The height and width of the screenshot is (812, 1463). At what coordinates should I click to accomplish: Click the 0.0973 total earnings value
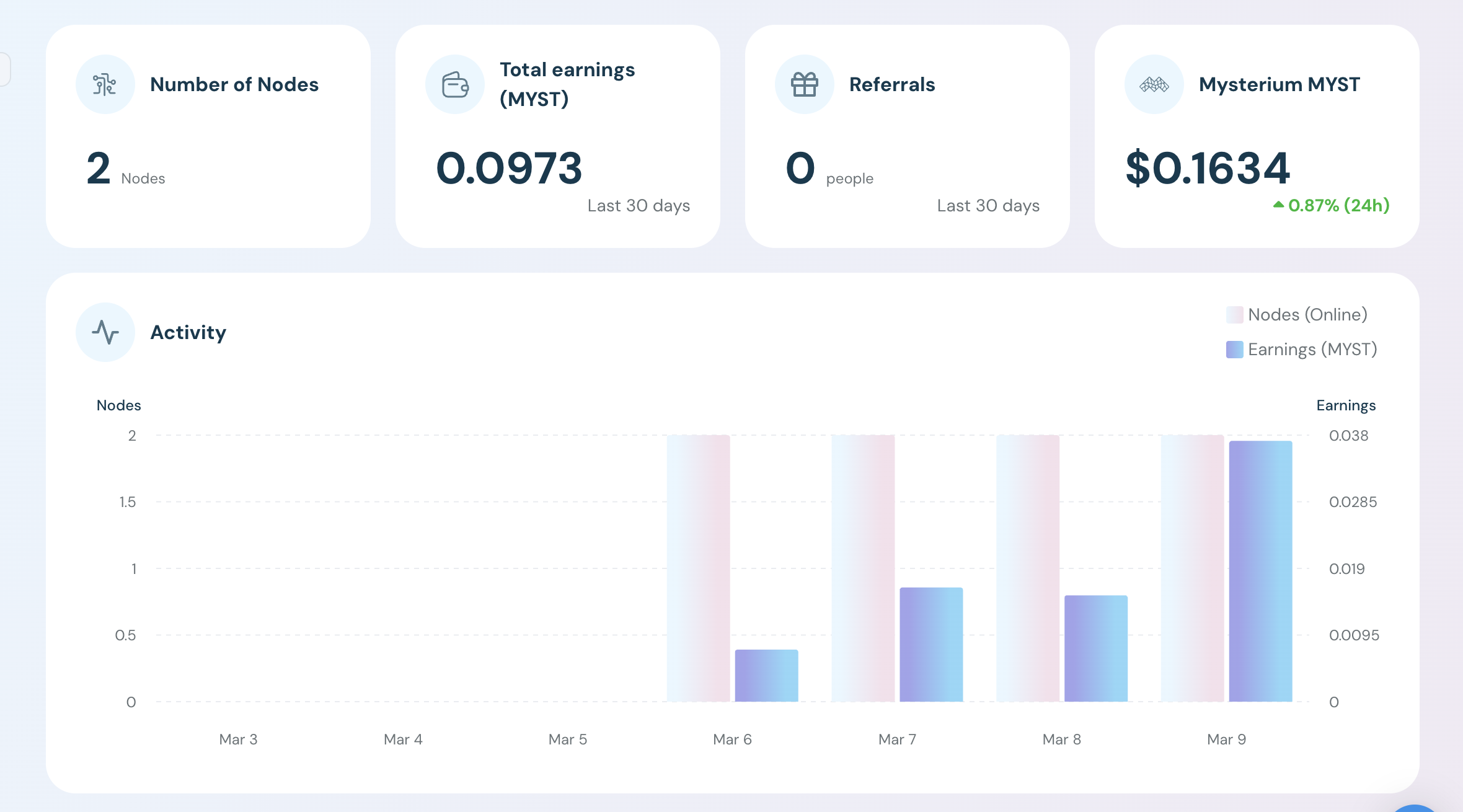tap(509, 169)
